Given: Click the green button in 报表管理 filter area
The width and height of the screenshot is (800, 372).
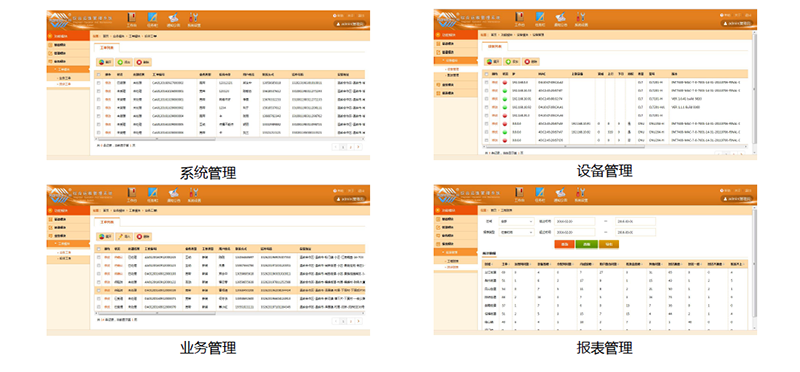Looking at the screenshot, I should point(586,244).
